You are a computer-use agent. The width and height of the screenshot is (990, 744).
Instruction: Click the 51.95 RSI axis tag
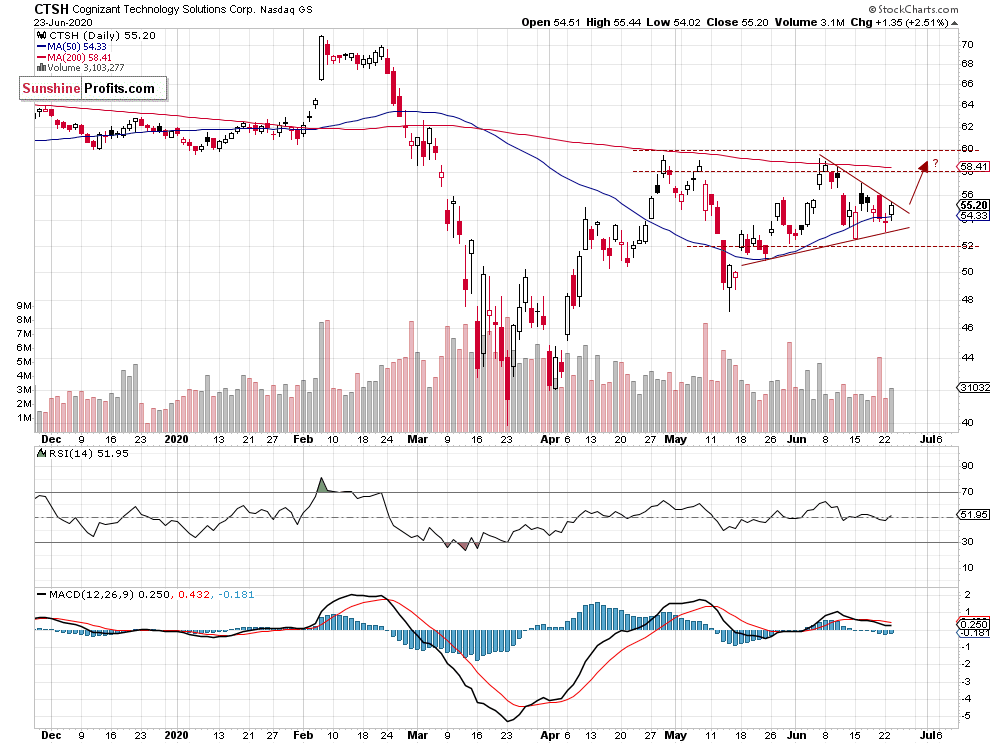coord(974,515)
